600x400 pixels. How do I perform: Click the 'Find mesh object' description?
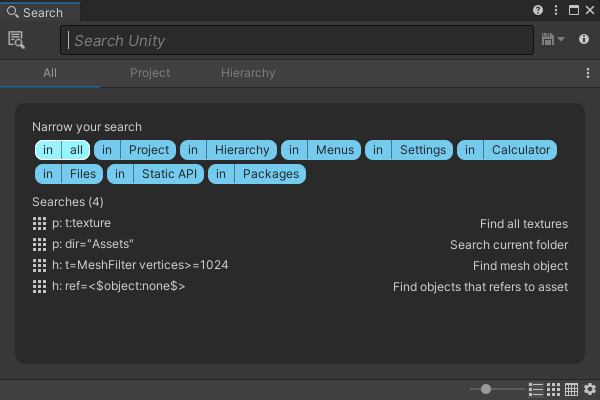click(520, 266)
